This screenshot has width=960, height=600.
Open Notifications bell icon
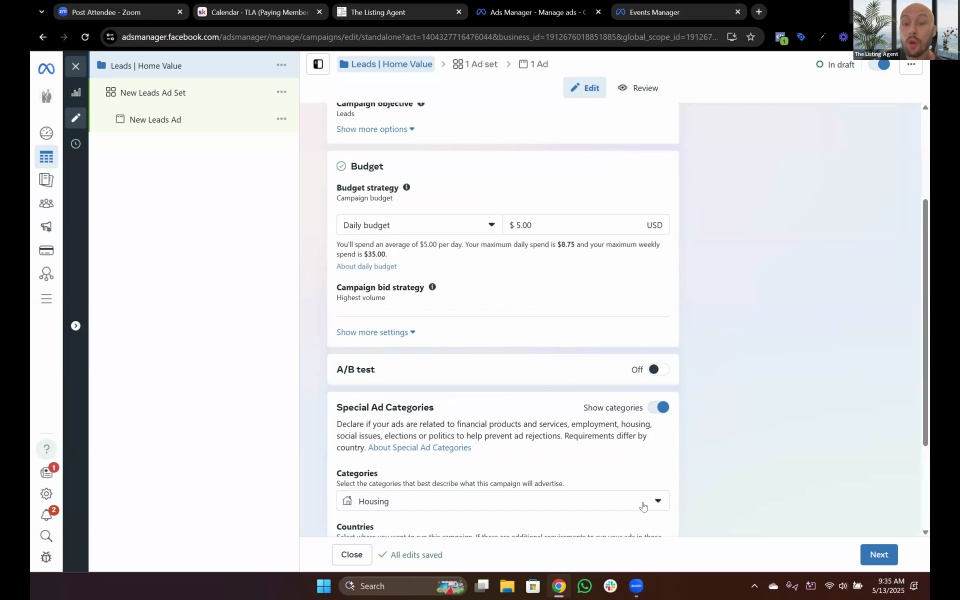coord(46,515)
